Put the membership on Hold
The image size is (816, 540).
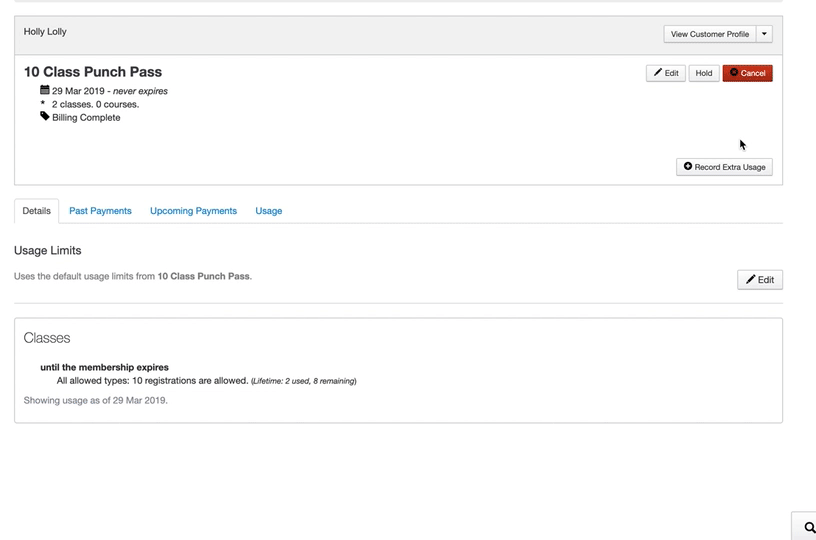(x=704, y=73)
